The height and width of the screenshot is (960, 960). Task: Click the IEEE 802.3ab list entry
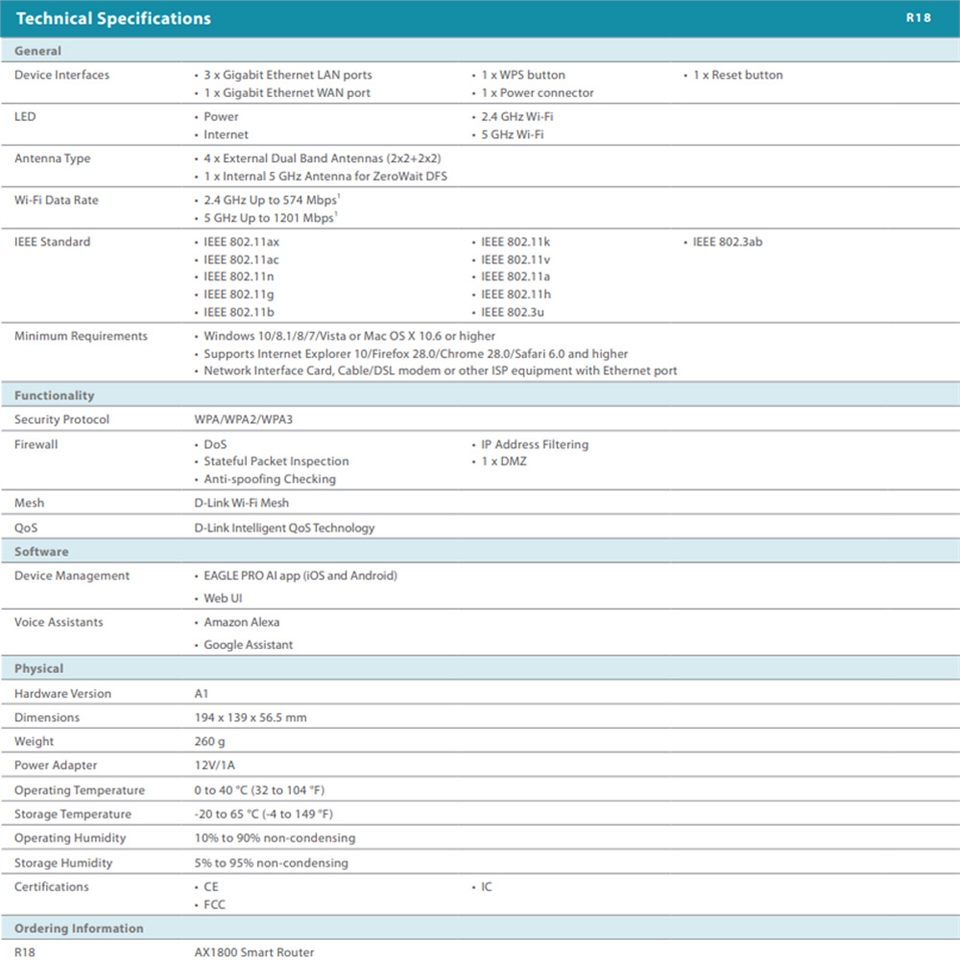coord(727,242)
